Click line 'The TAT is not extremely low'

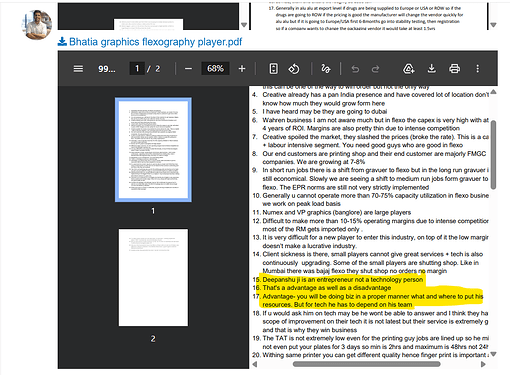pyautogui.click(x=376, y=338)
